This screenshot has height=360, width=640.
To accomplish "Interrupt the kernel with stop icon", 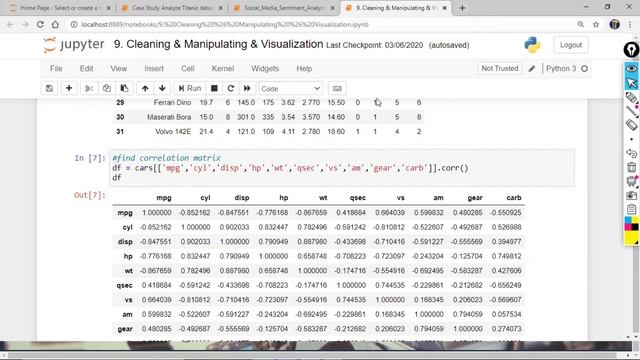I will pos(214,88).
